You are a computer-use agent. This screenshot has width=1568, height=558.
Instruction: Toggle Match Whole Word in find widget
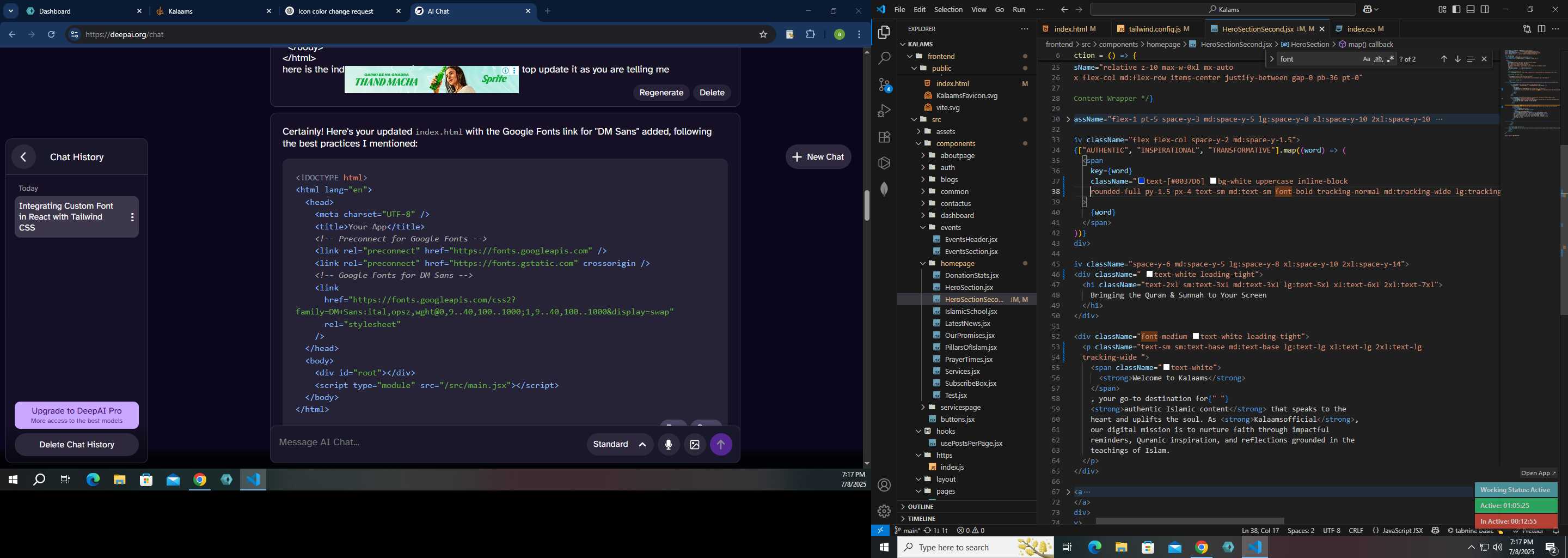(x=1379, y=59)
